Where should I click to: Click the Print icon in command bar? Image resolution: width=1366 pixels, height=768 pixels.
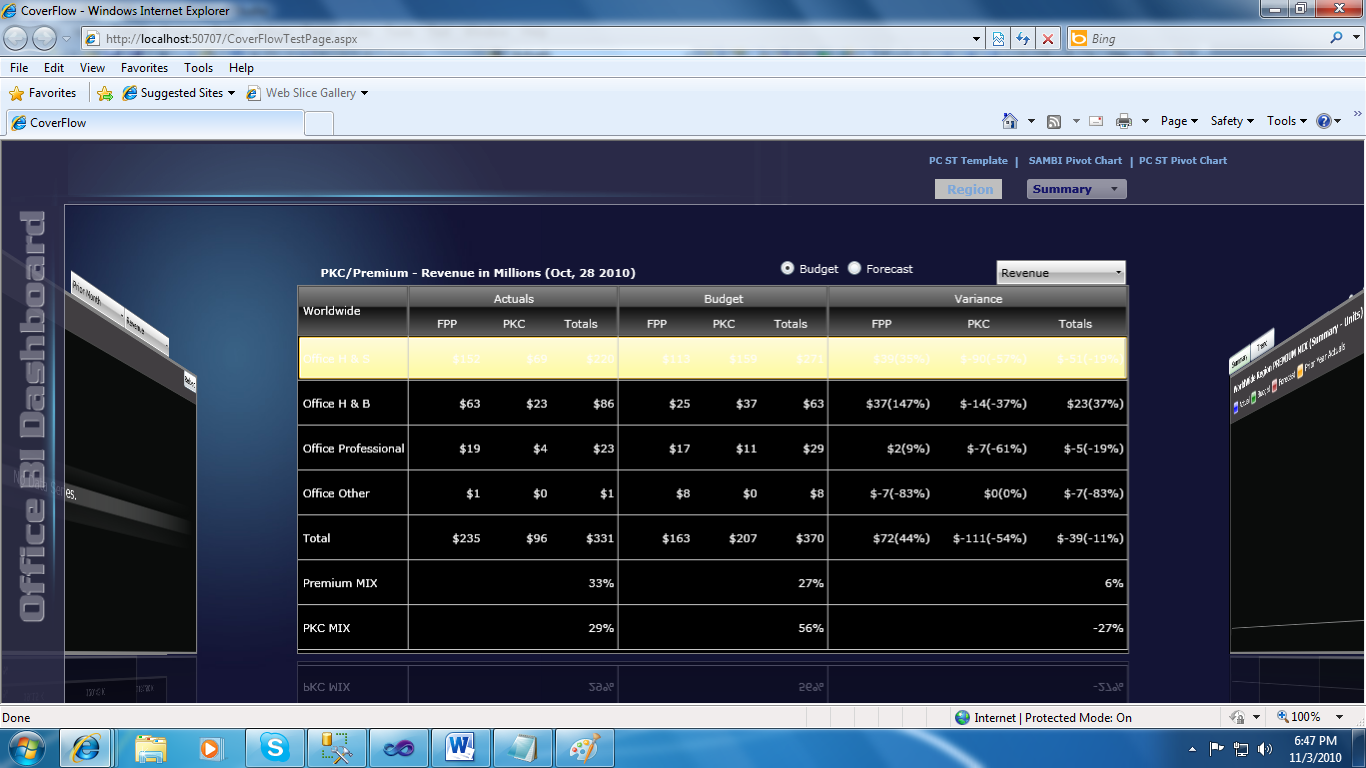(x=1124, y=121)
